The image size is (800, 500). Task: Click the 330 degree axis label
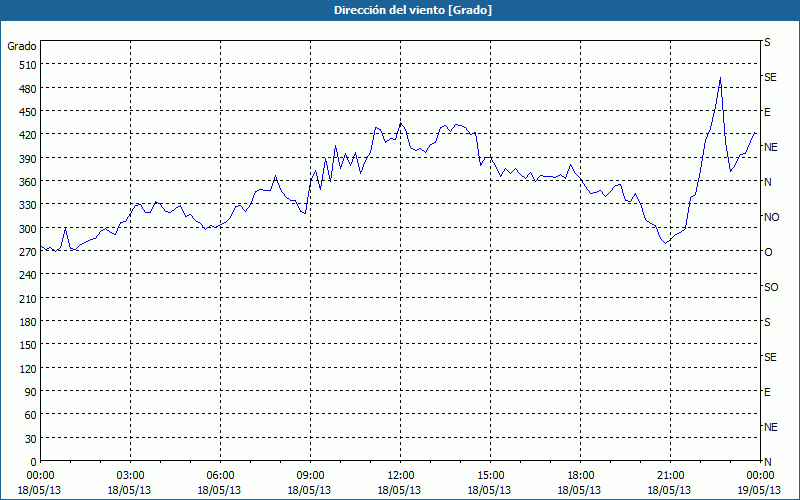tap(28, 206)
